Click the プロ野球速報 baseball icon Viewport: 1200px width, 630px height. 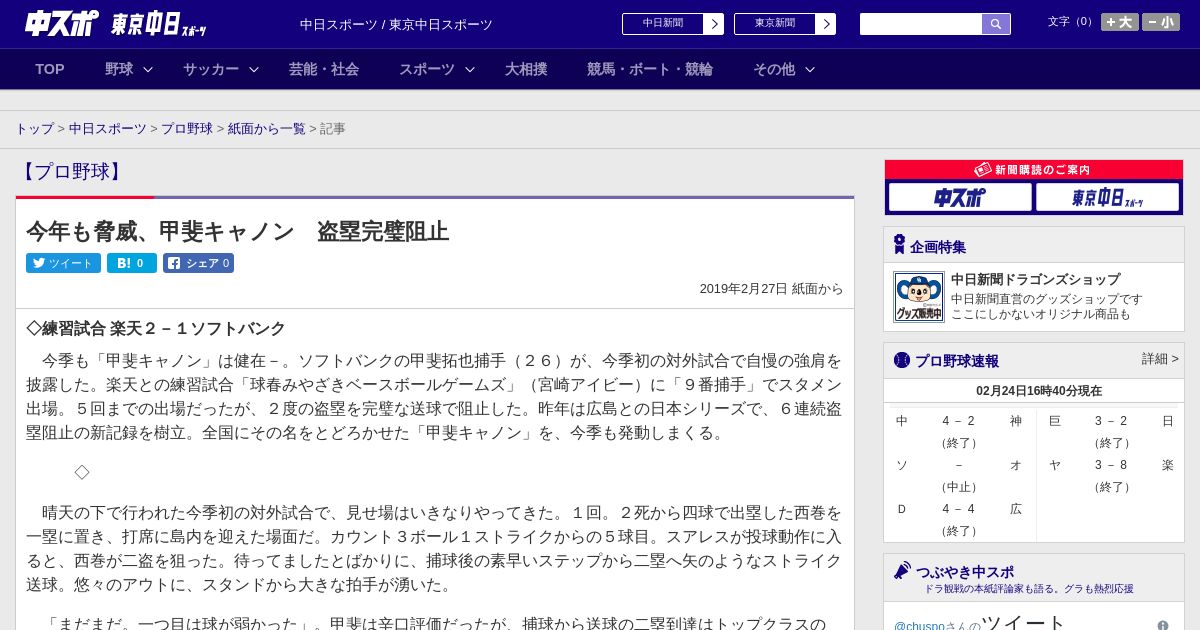point(902,360)
